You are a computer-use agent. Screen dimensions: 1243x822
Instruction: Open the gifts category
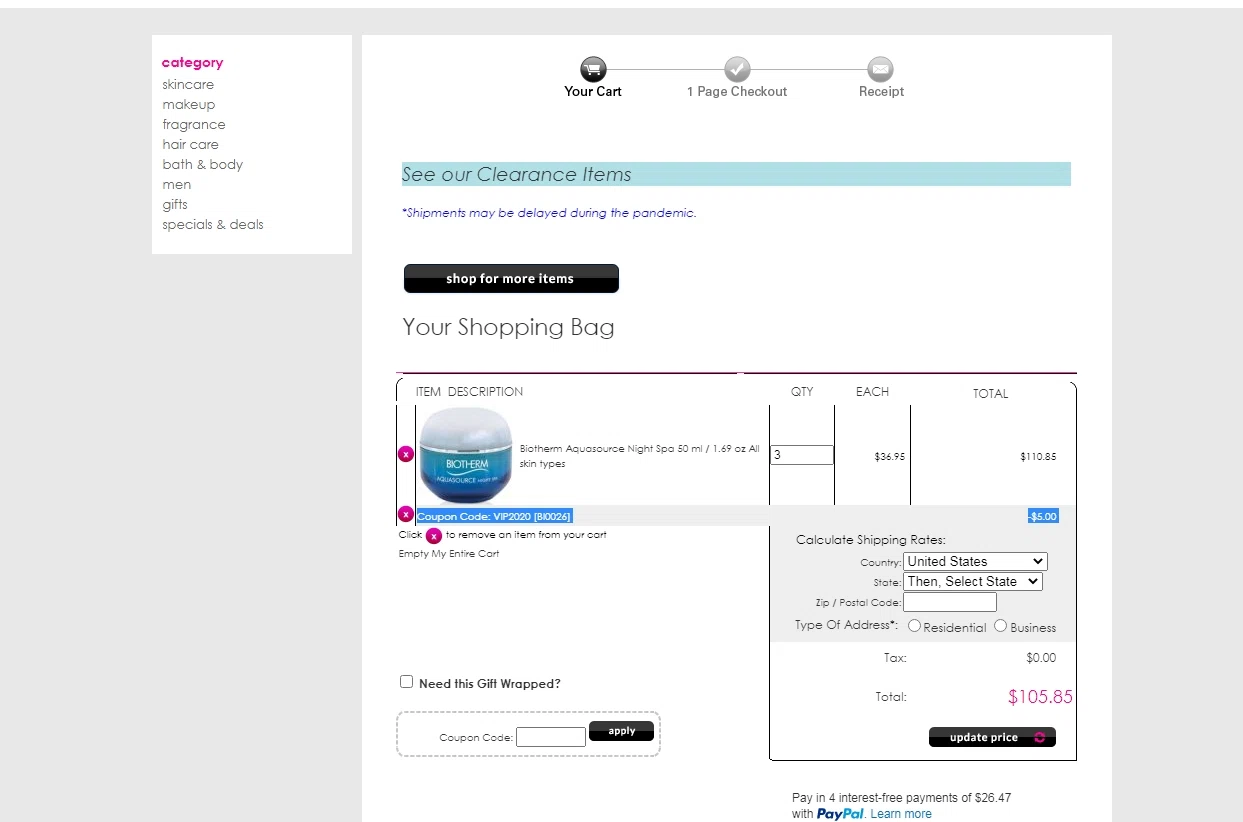coord(175,204)
